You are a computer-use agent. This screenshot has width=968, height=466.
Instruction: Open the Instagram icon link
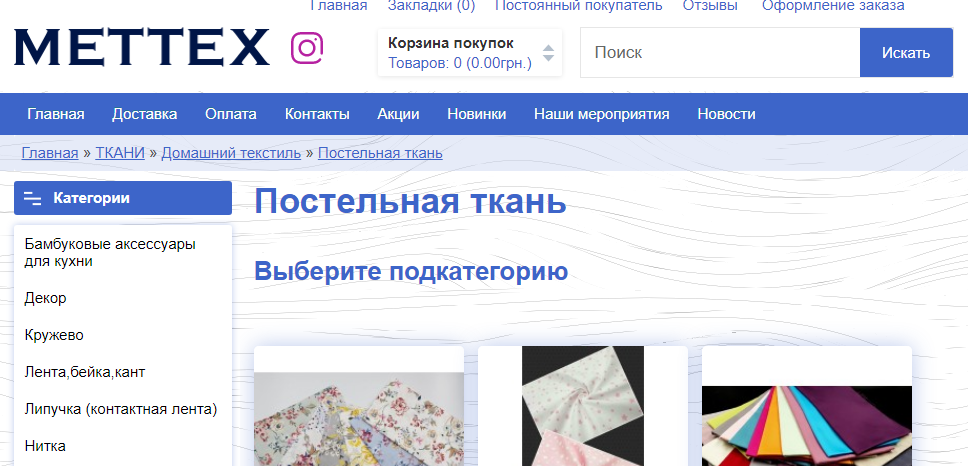307,48
